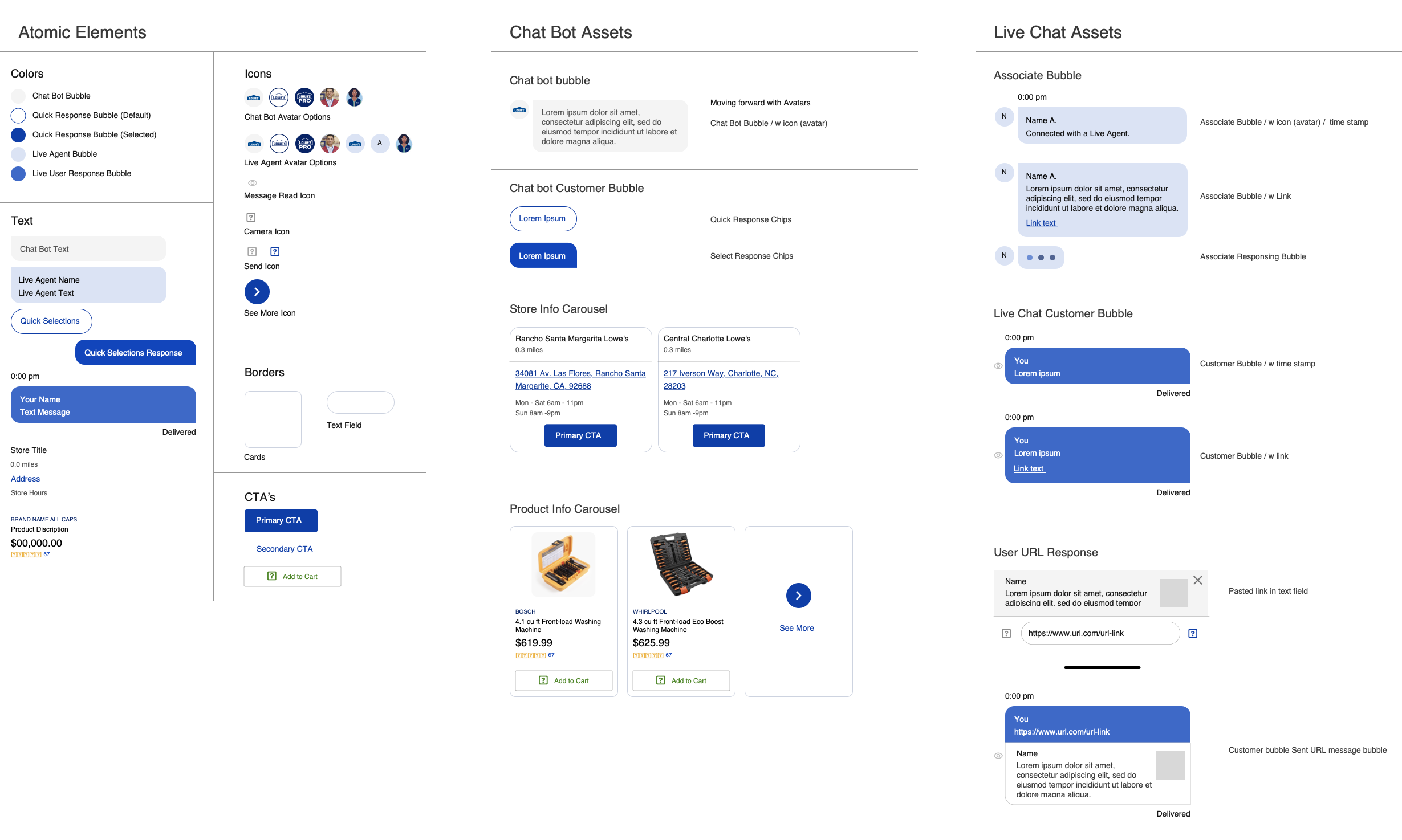Click Add to Cart under Bosch product
1402x840 pixels.
point(563,680)
